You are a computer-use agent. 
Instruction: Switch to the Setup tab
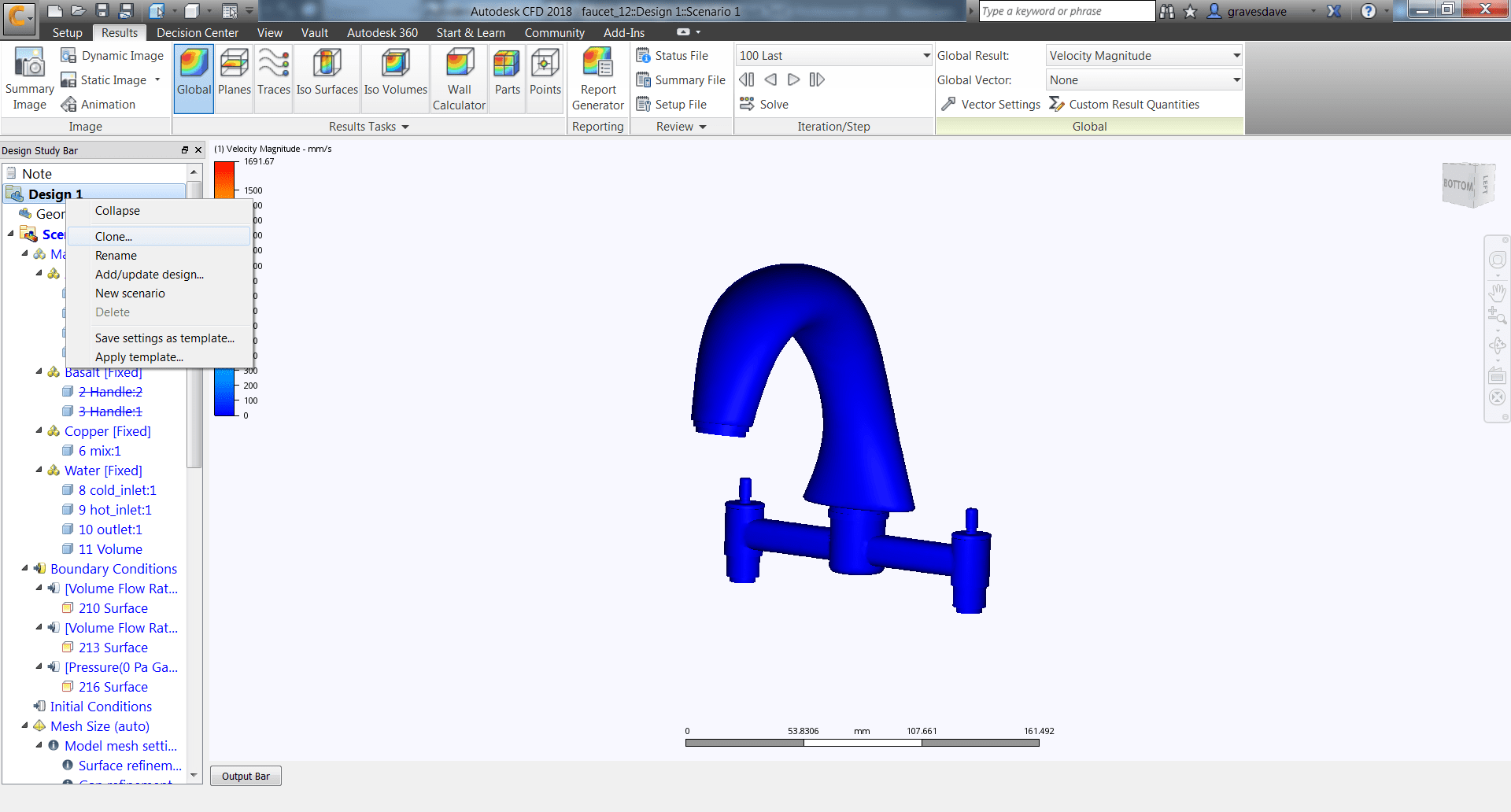(67, 32)
